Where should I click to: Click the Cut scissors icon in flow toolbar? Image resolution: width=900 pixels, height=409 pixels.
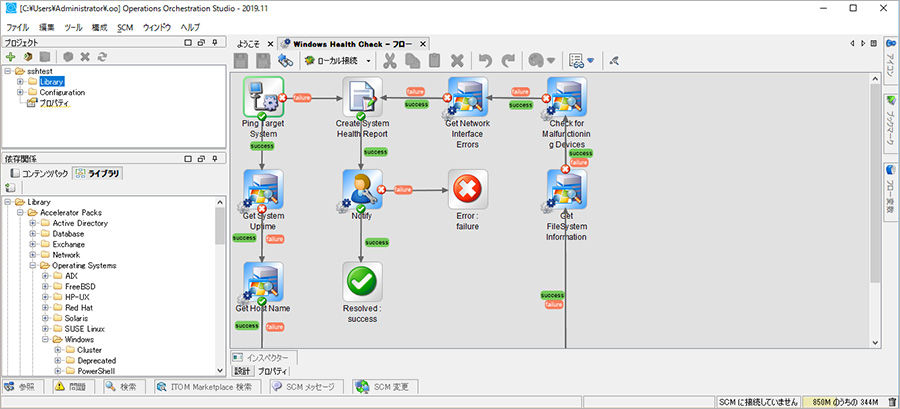click(390, 61)
